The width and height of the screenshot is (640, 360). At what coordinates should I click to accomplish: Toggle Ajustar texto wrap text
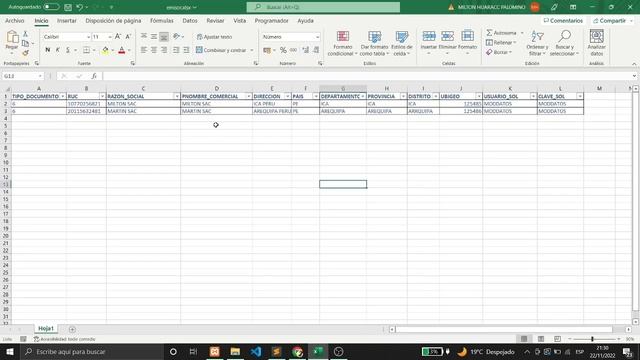pos(214,37)
